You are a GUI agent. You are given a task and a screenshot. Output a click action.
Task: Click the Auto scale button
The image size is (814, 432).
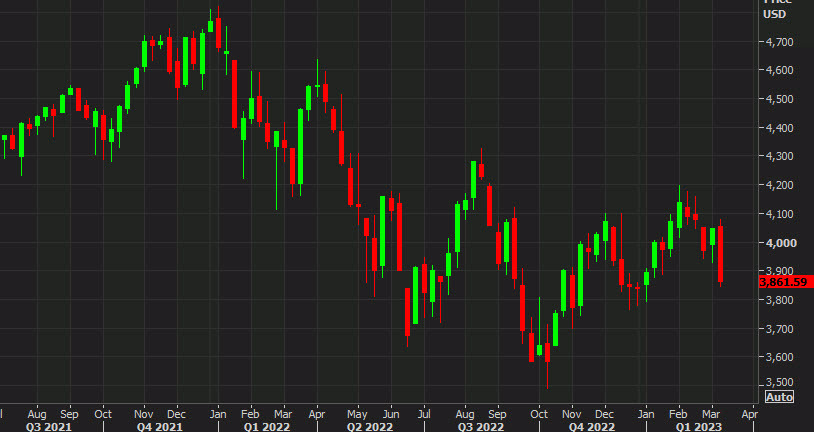click(x=779, y=397)
